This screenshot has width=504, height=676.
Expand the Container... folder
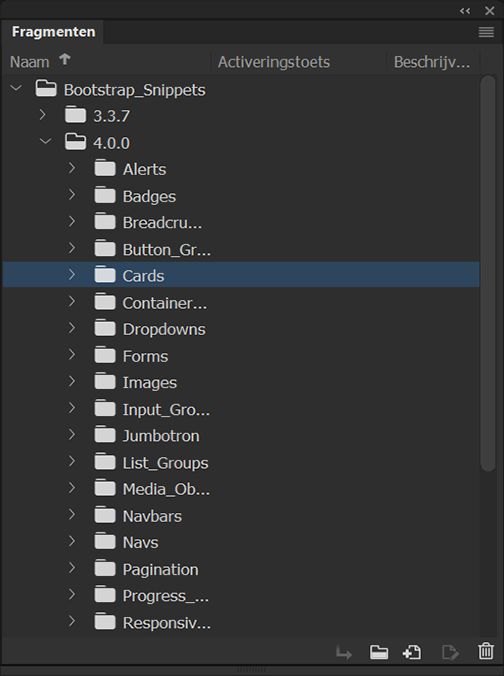[72, 301]
